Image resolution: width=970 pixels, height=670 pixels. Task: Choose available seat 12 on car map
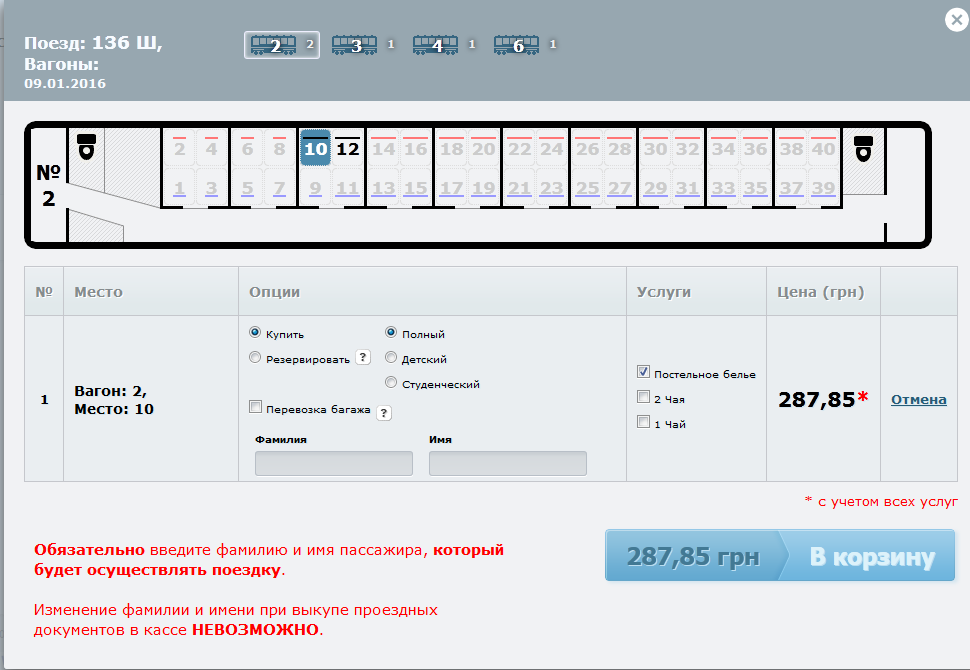[x=347, y=149]
